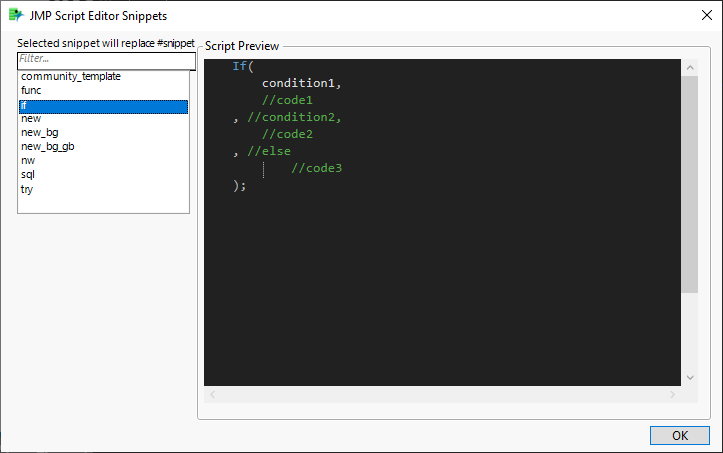Click the //code3 comment in script preview
Screen dimensions: 723x453
316,168
